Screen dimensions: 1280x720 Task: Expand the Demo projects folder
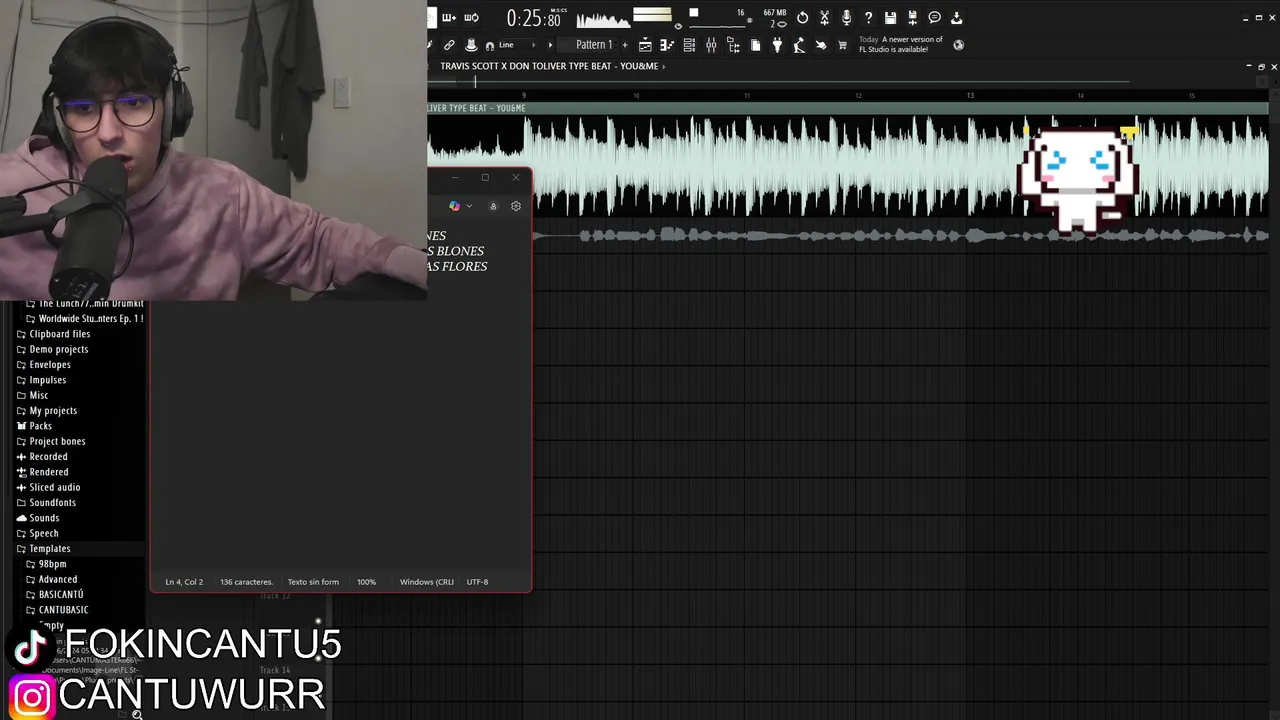point(52,349)
